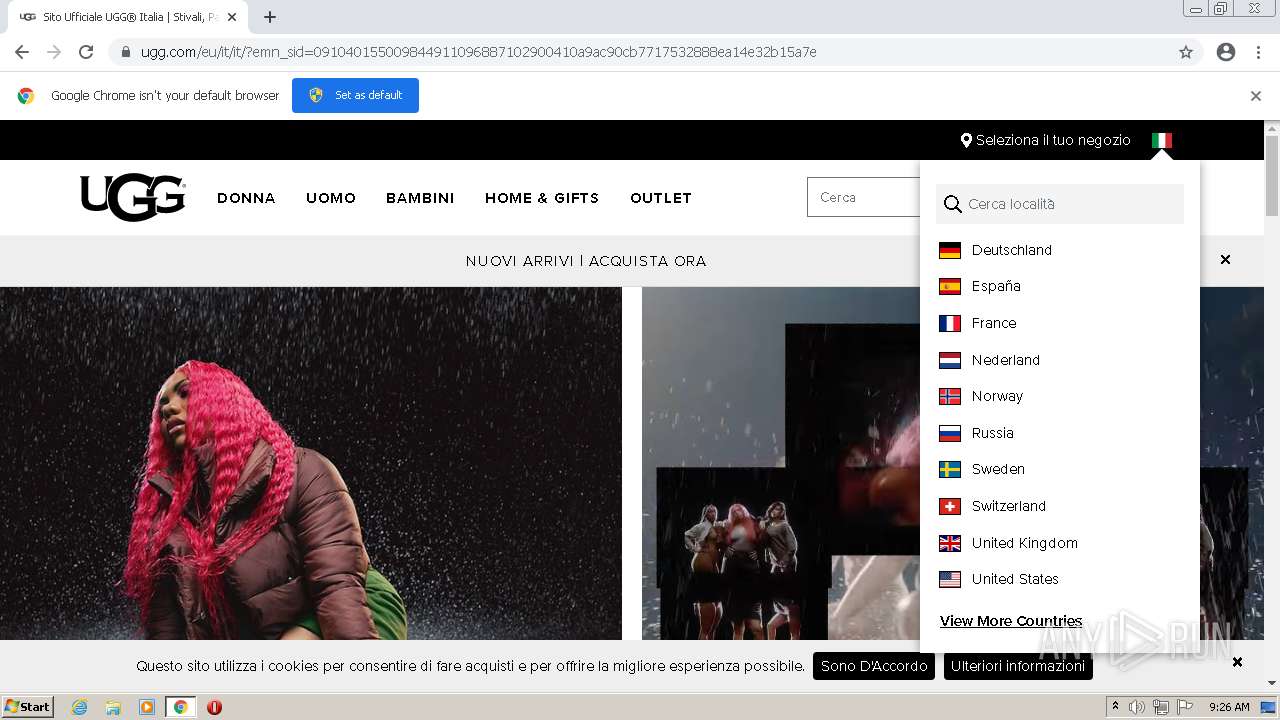1280x720 pixels.
Task: Close the promo banner
Action: 1225,260
